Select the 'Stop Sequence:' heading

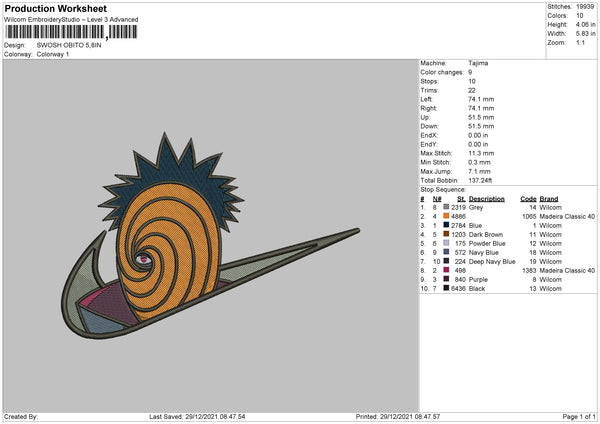(x=443, y=190)
